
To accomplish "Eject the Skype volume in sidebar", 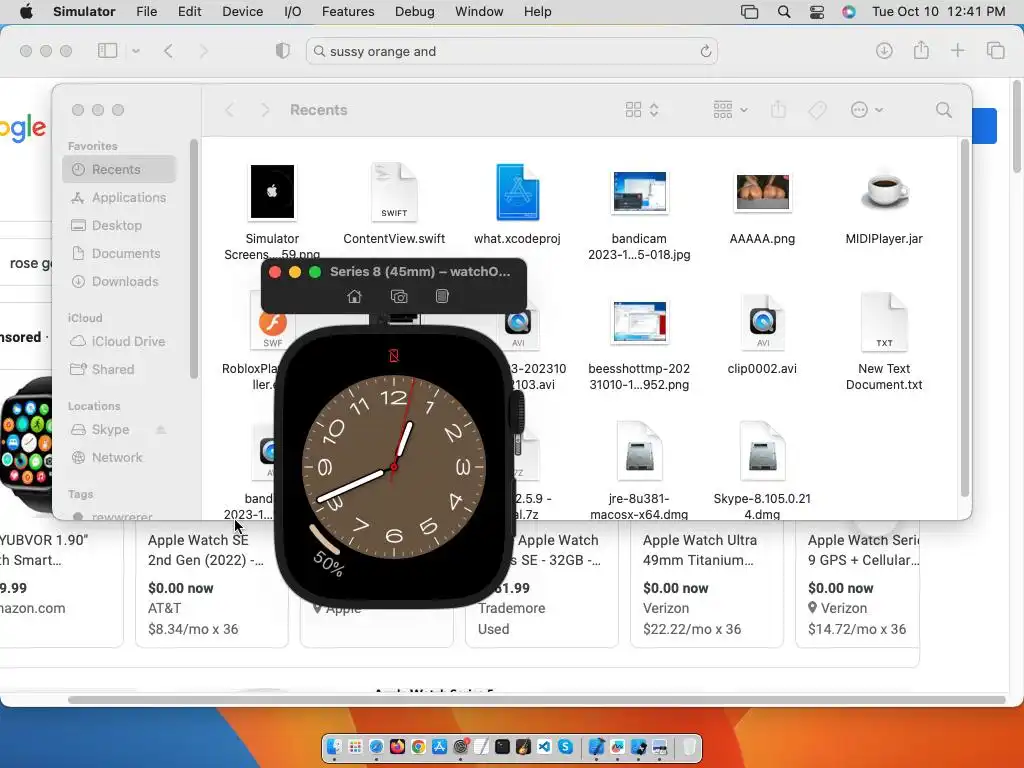I will click(161, 430).
